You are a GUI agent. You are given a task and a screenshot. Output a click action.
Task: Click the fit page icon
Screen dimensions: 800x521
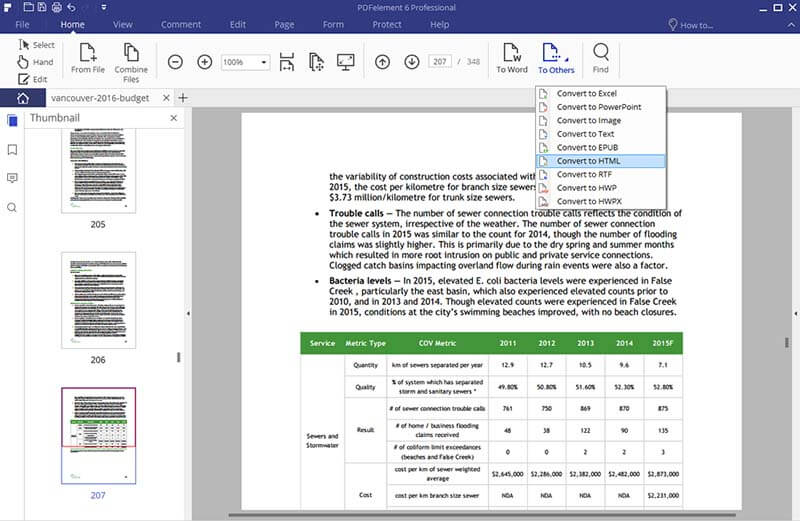(x=316, y=62)
